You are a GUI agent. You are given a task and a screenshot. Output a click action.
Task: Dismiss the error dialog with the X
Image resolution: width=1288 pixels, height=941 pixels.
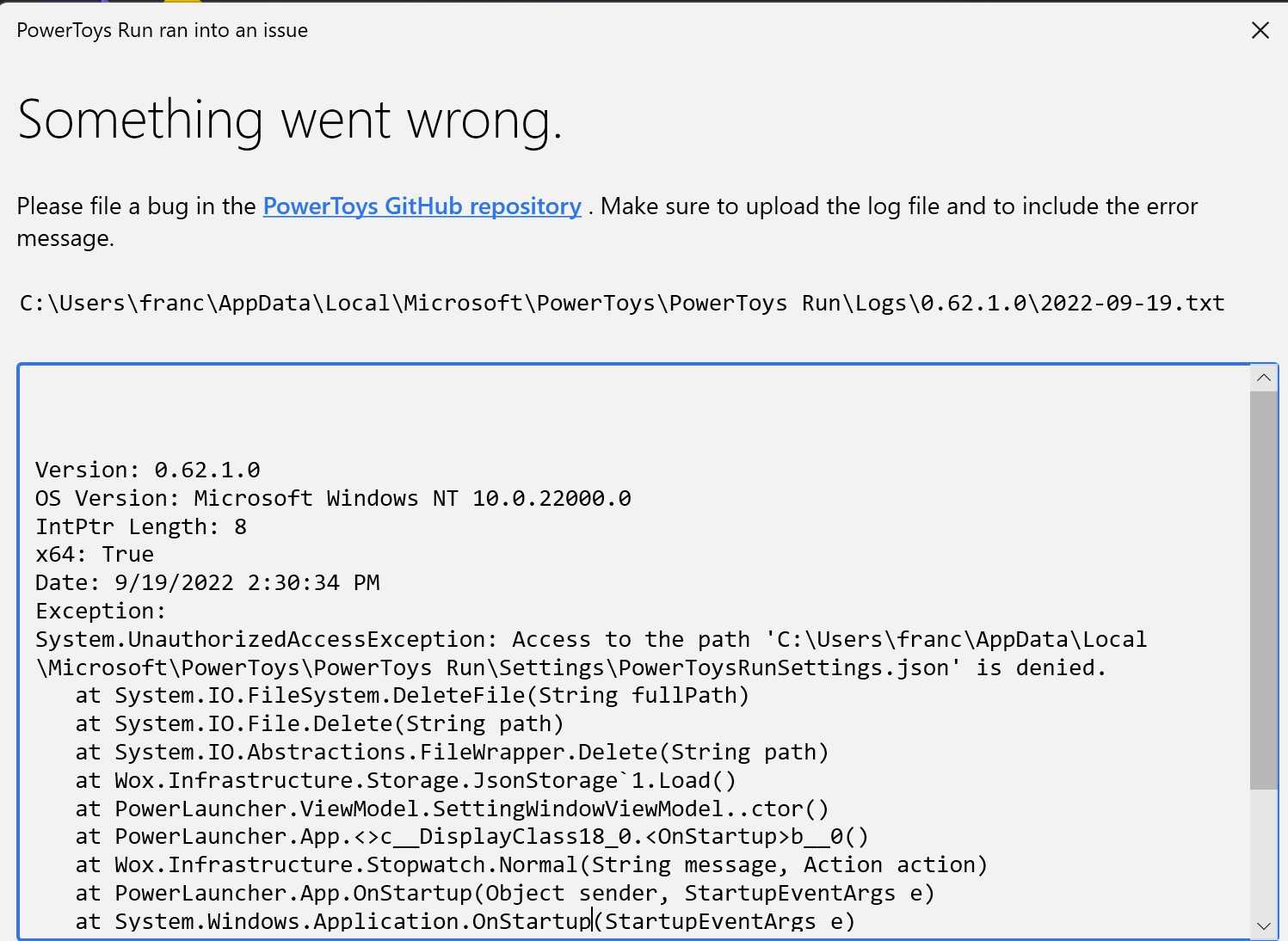(x=1260, y=30)
